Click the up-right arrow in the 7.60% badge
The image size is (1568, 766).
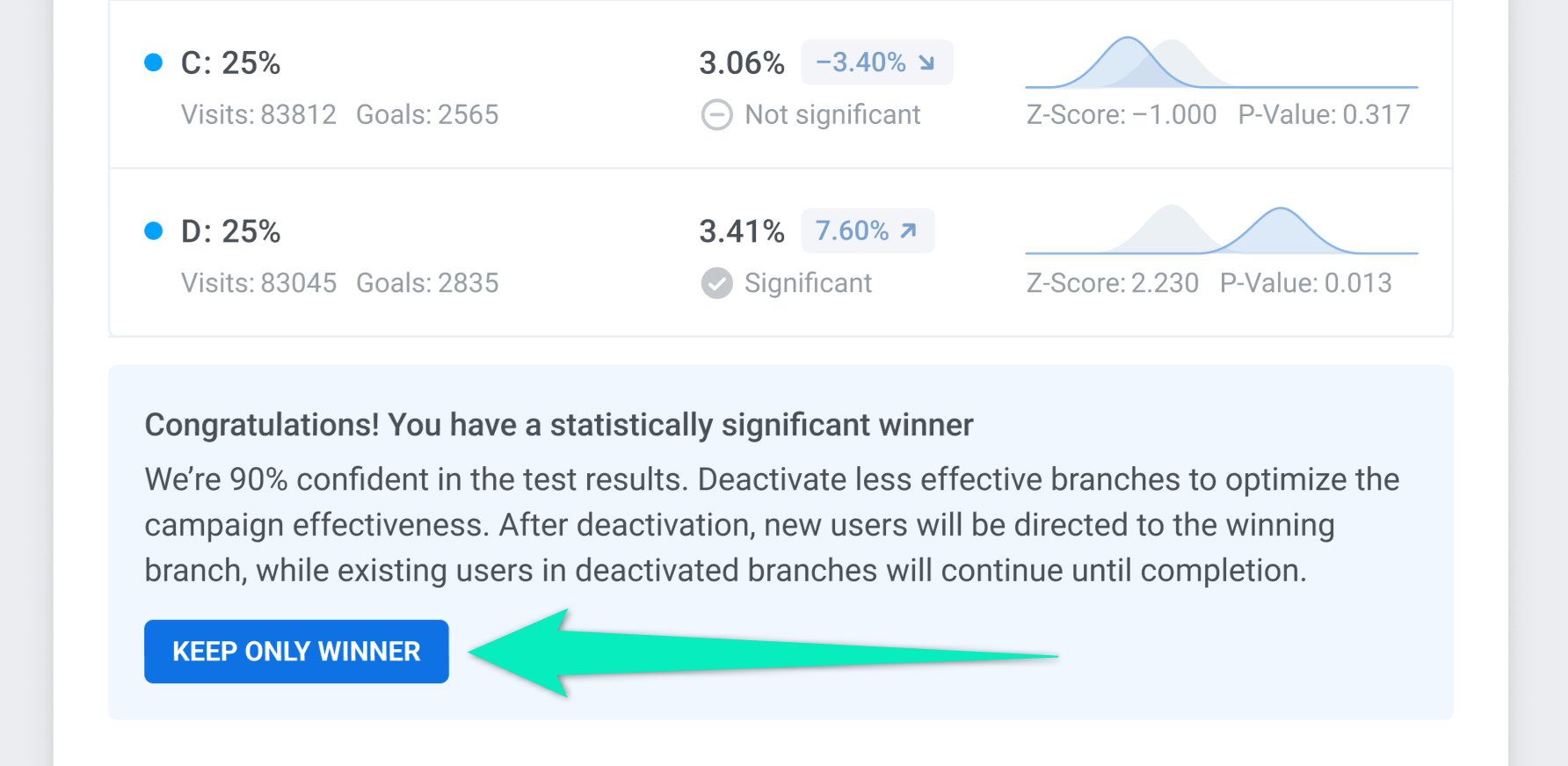pyautogui.click(x=909, y=230)
